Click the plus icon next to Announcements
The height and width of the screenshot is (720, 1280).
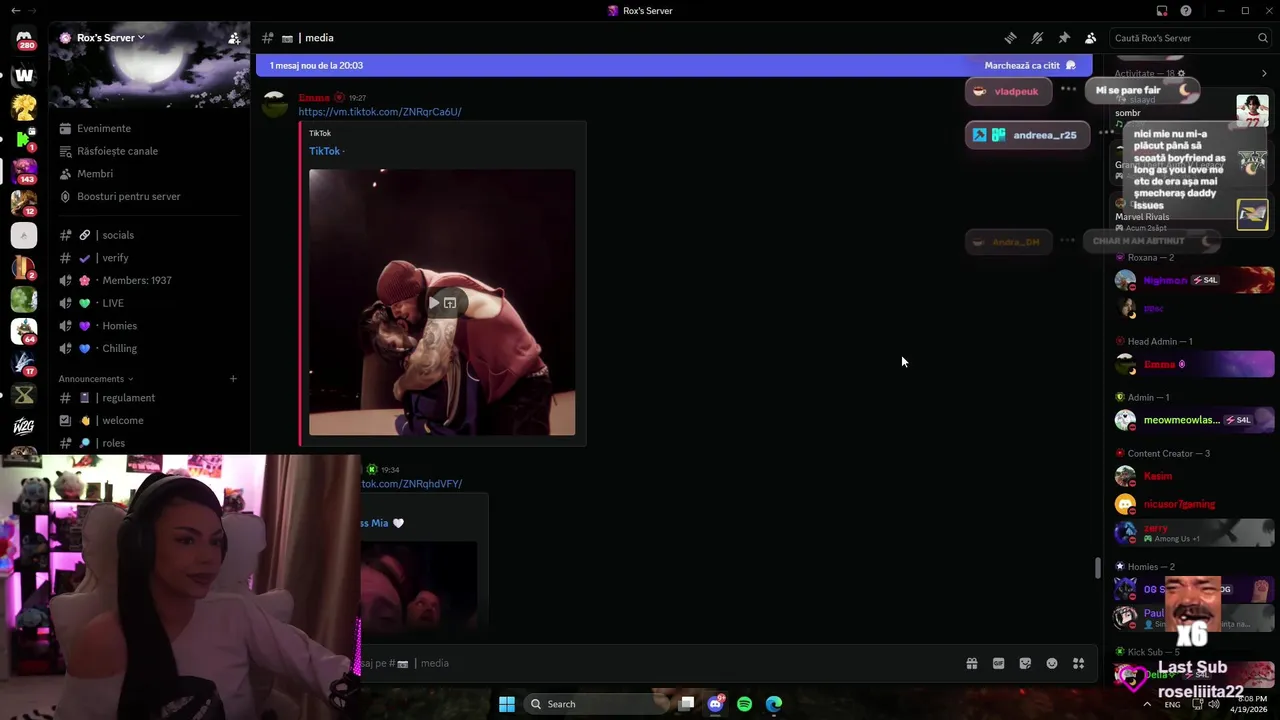pos(233,379)
